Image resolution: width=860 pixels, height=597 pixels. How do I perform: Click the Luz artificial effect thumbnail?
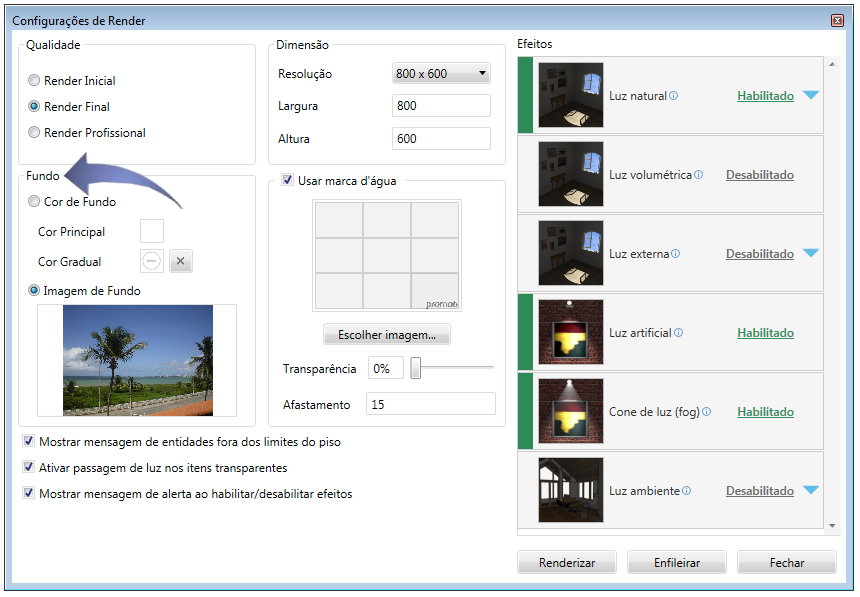(x=570, y=332)
